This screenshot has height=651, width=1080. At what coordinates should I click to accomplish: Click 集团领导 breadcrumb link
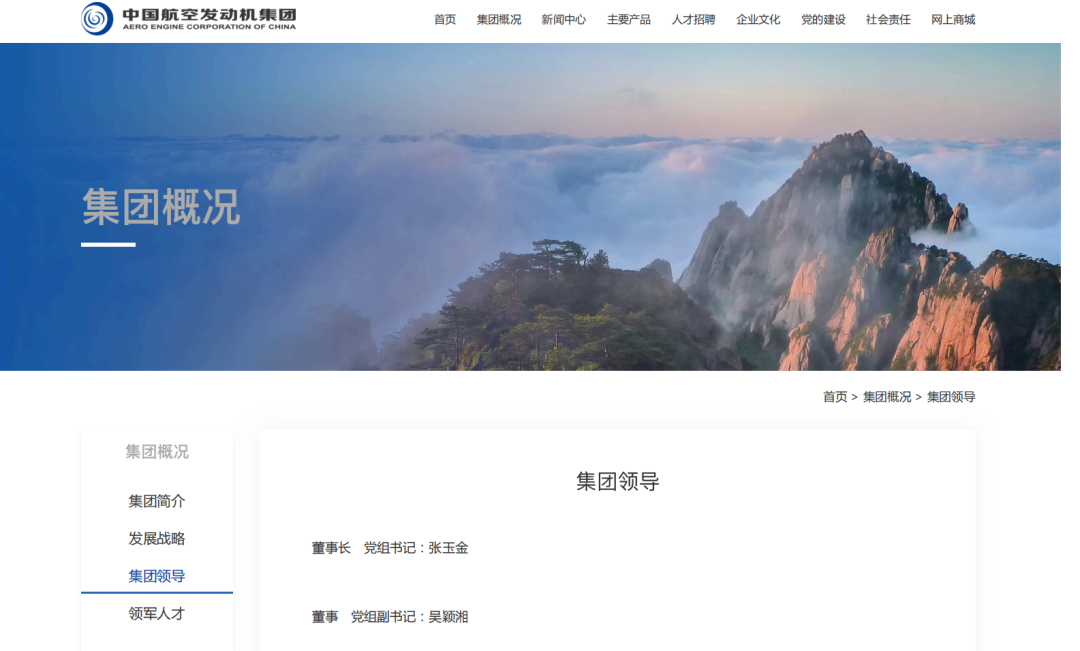pos(951,397)
